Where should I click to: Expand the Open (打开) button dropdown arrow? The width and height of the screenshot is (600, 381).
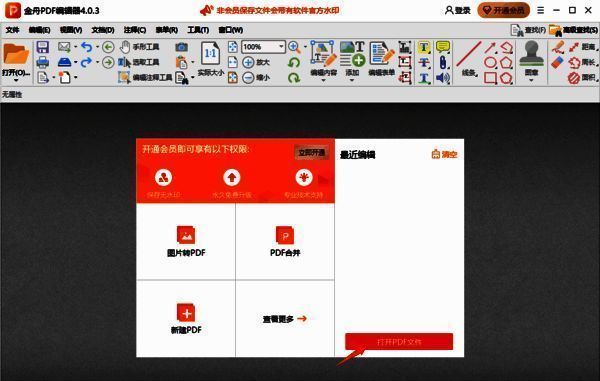16,80
